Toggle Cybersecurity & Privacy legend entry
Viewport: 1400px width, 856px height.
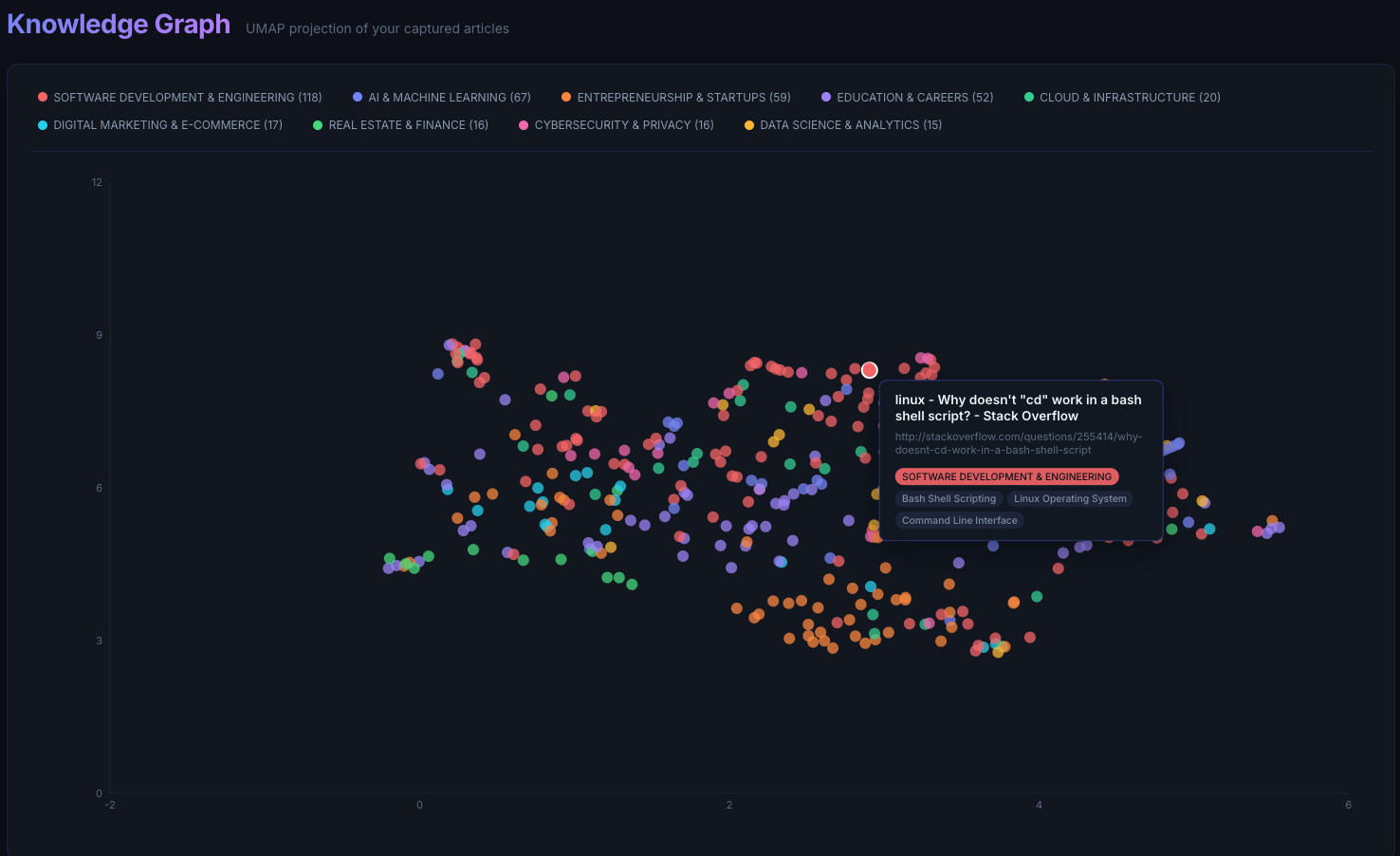pyautogui.click(x=617, y=125)
